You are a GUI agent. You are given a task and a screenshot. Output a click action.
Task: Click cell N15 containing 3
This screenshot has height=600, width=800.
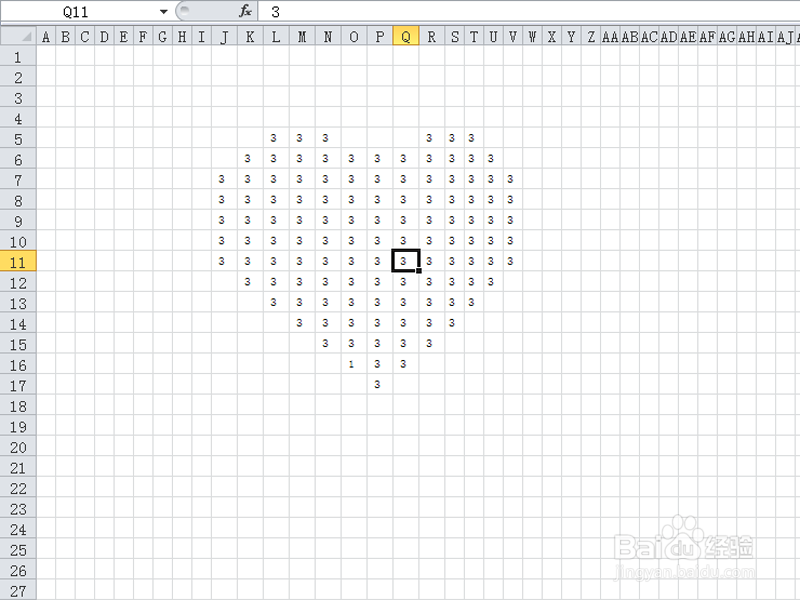pyautogui.click(x=328, y=343)
